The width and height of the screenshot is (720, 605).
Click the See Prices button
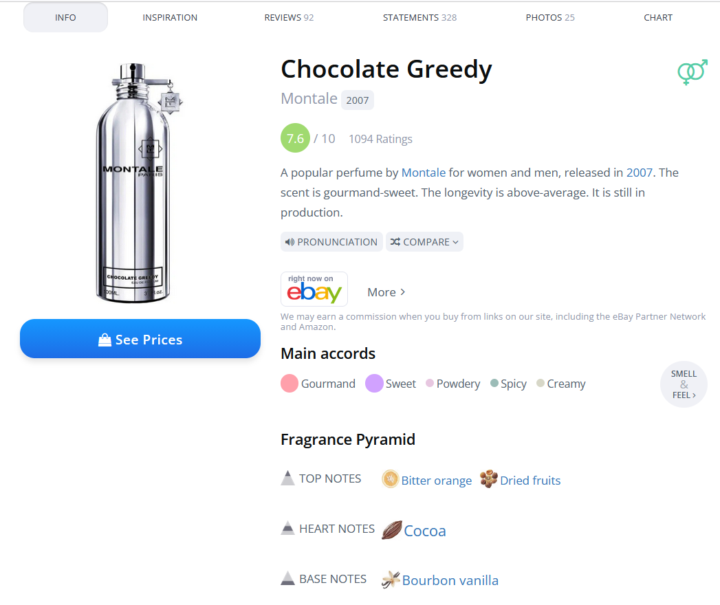(x=140, y=339)
